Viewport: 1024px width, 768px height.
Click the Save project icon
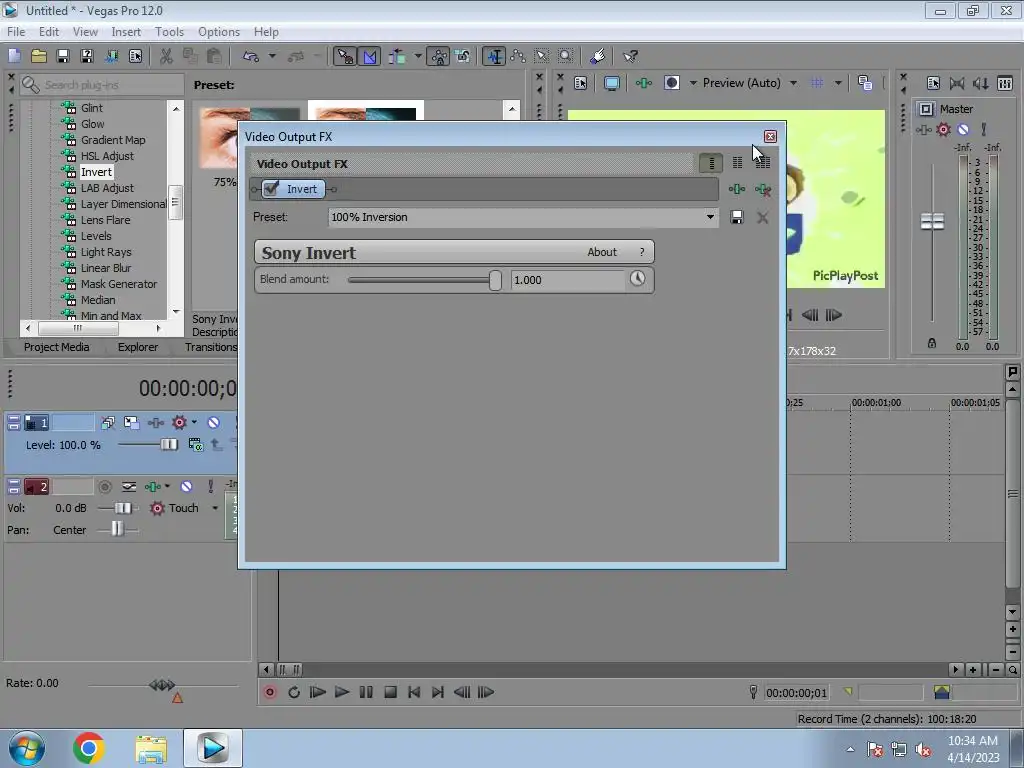click(x=63, y=56)
